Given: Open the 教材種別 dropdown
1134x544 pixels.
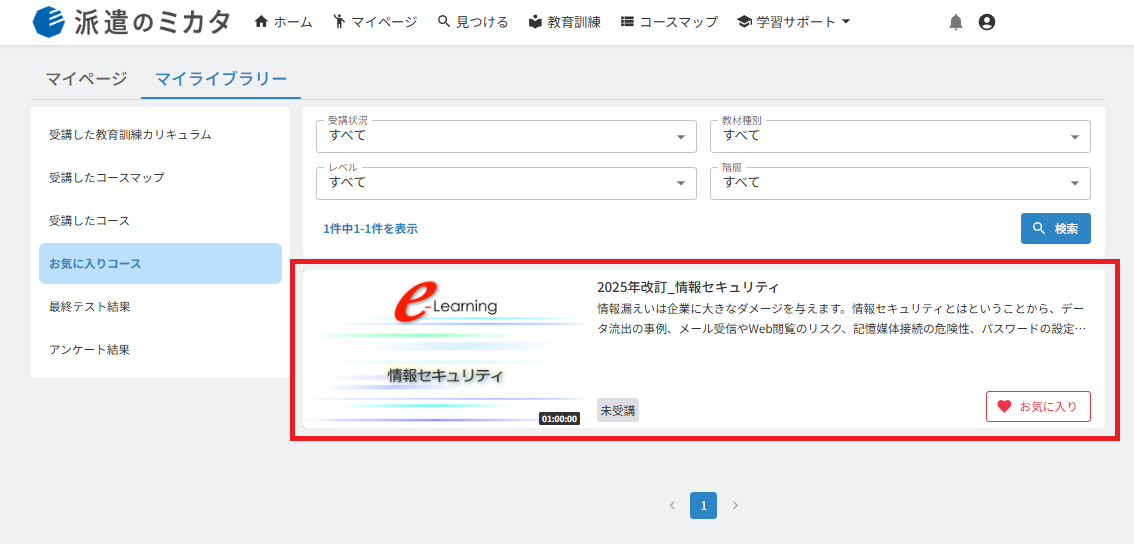Looking at the screenshot, I should 900,136.
